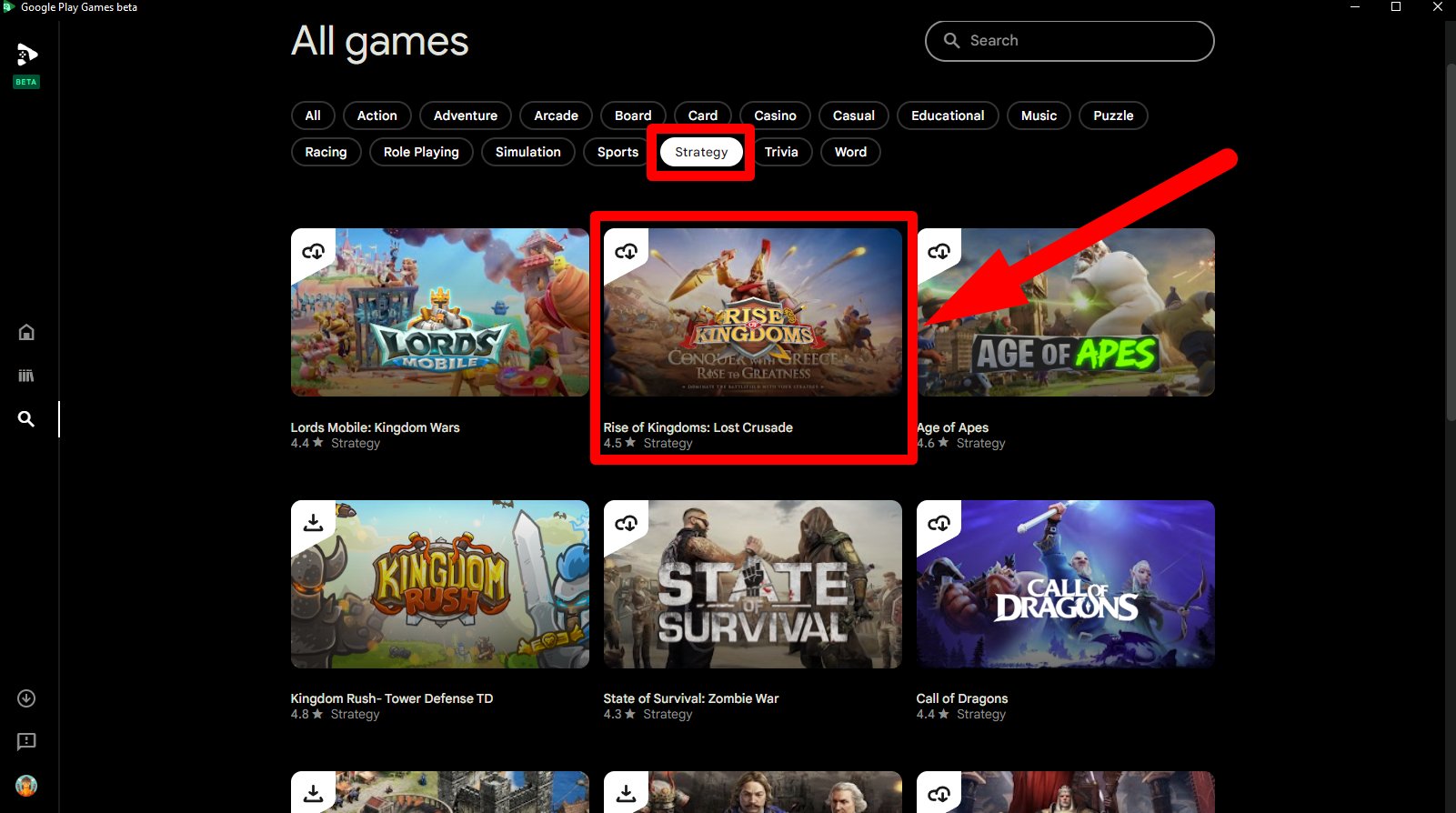Select the Card category filter
This screenshot has width=1456, height=813.
coord(702,115)
